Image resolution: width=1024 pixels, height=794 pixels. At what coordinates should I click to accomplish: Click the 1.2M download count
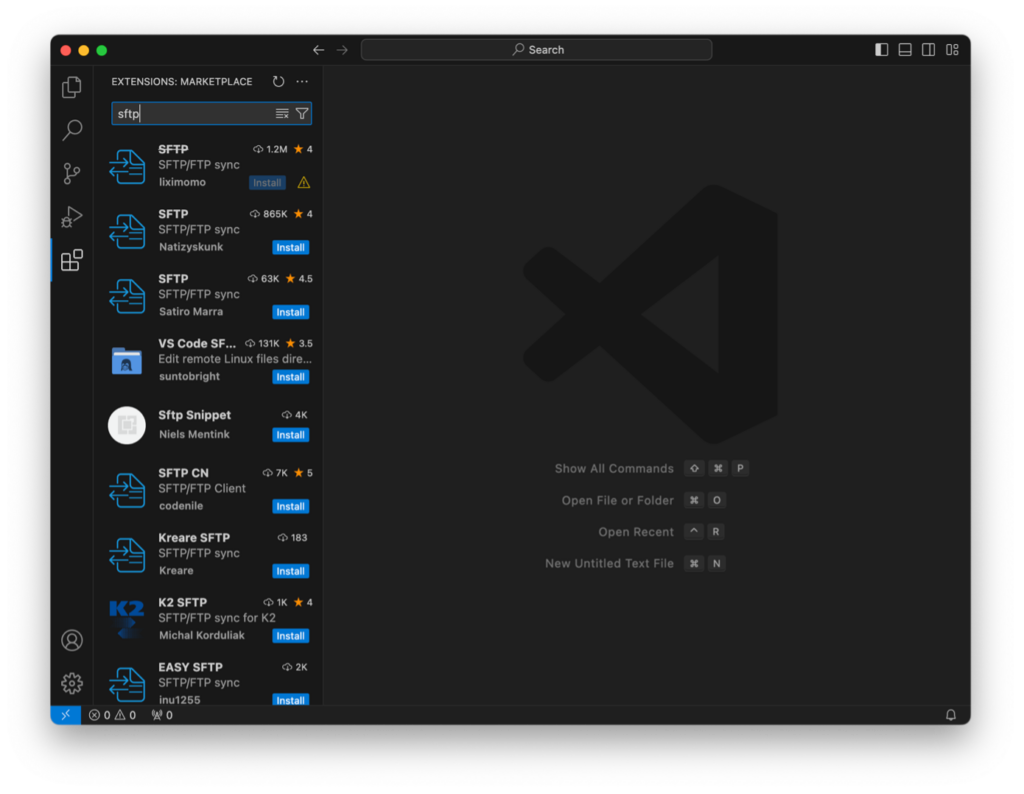(x=270, y=150)
